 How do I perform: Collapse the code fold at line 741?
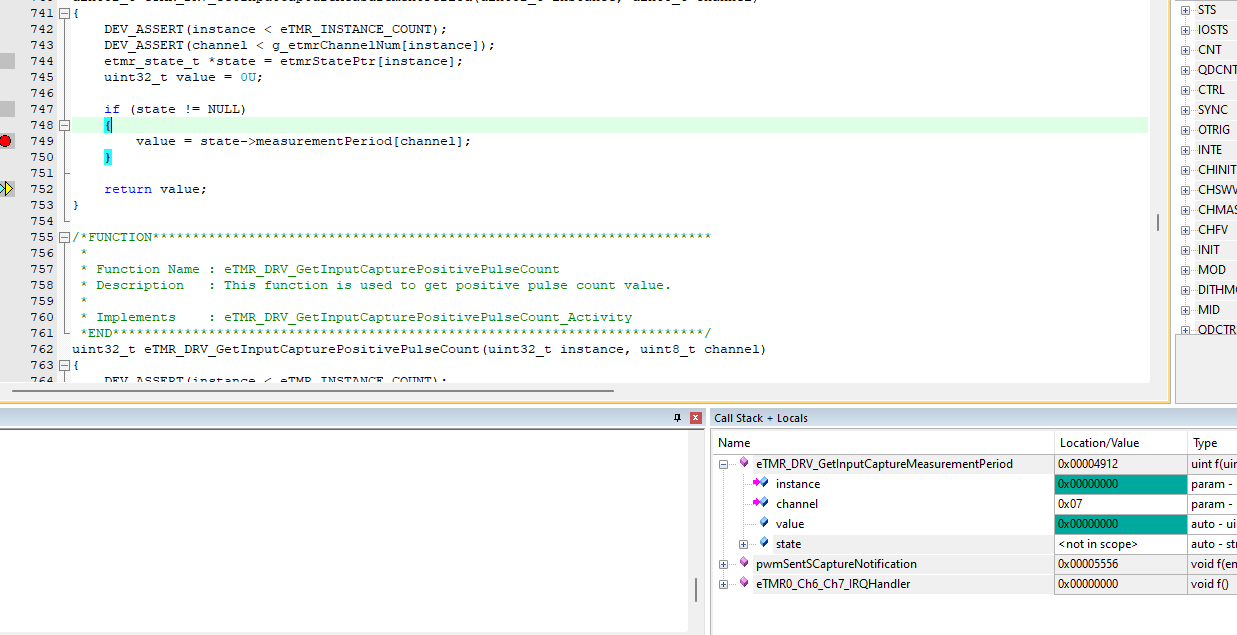pos(63,13)
